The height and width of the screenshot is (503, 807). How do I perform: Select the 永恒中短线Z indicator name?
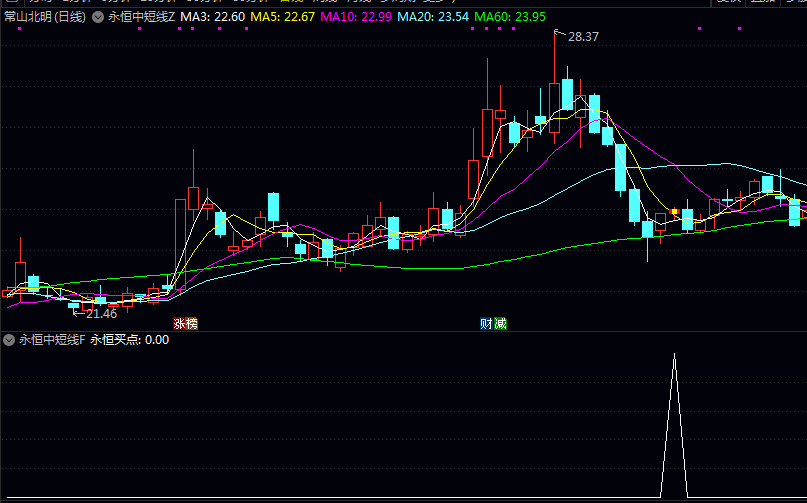pos(142,17)
